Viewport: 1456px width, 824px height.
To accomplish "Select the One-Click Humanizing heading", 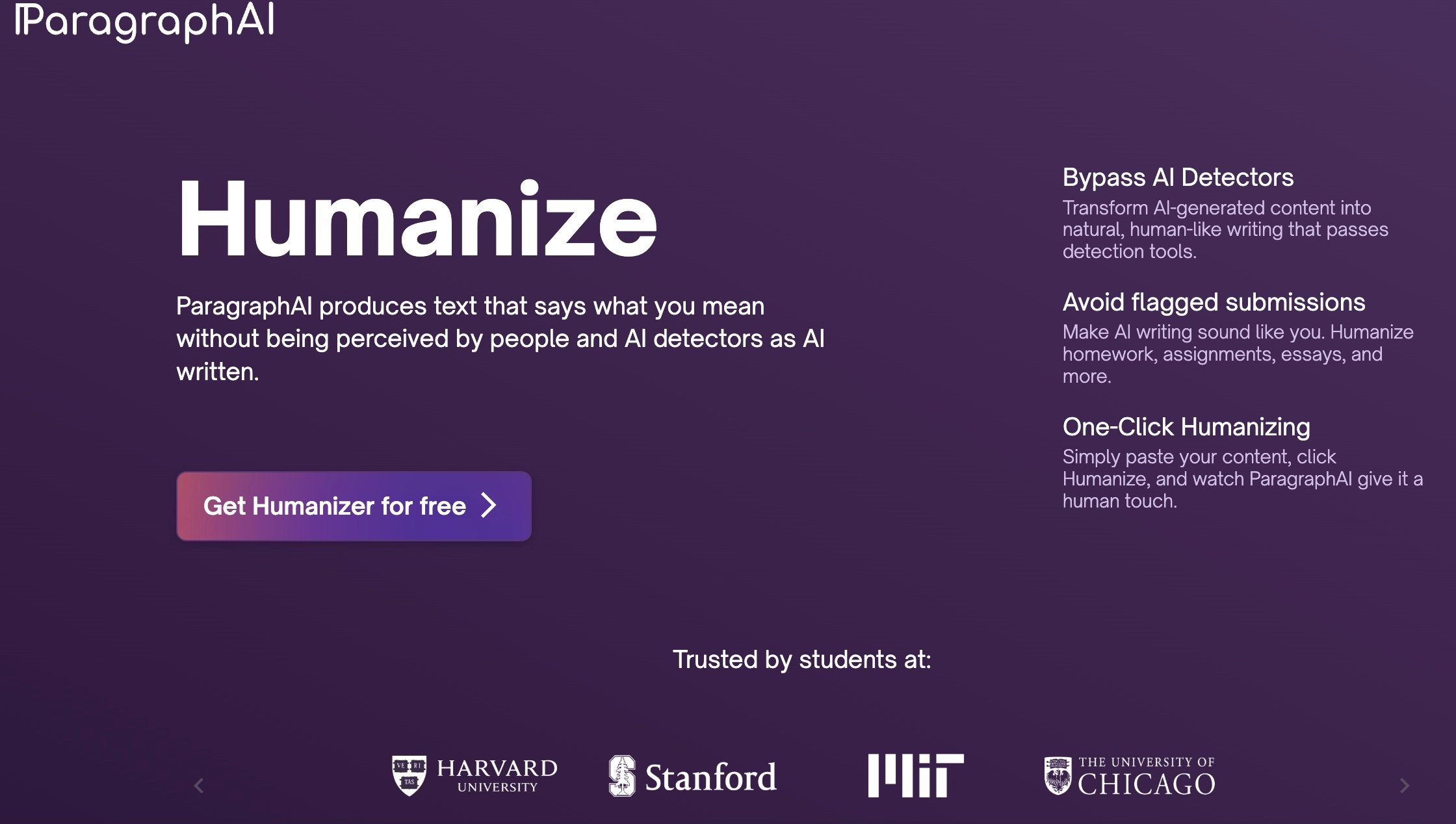I will [x=1186, y=427].
